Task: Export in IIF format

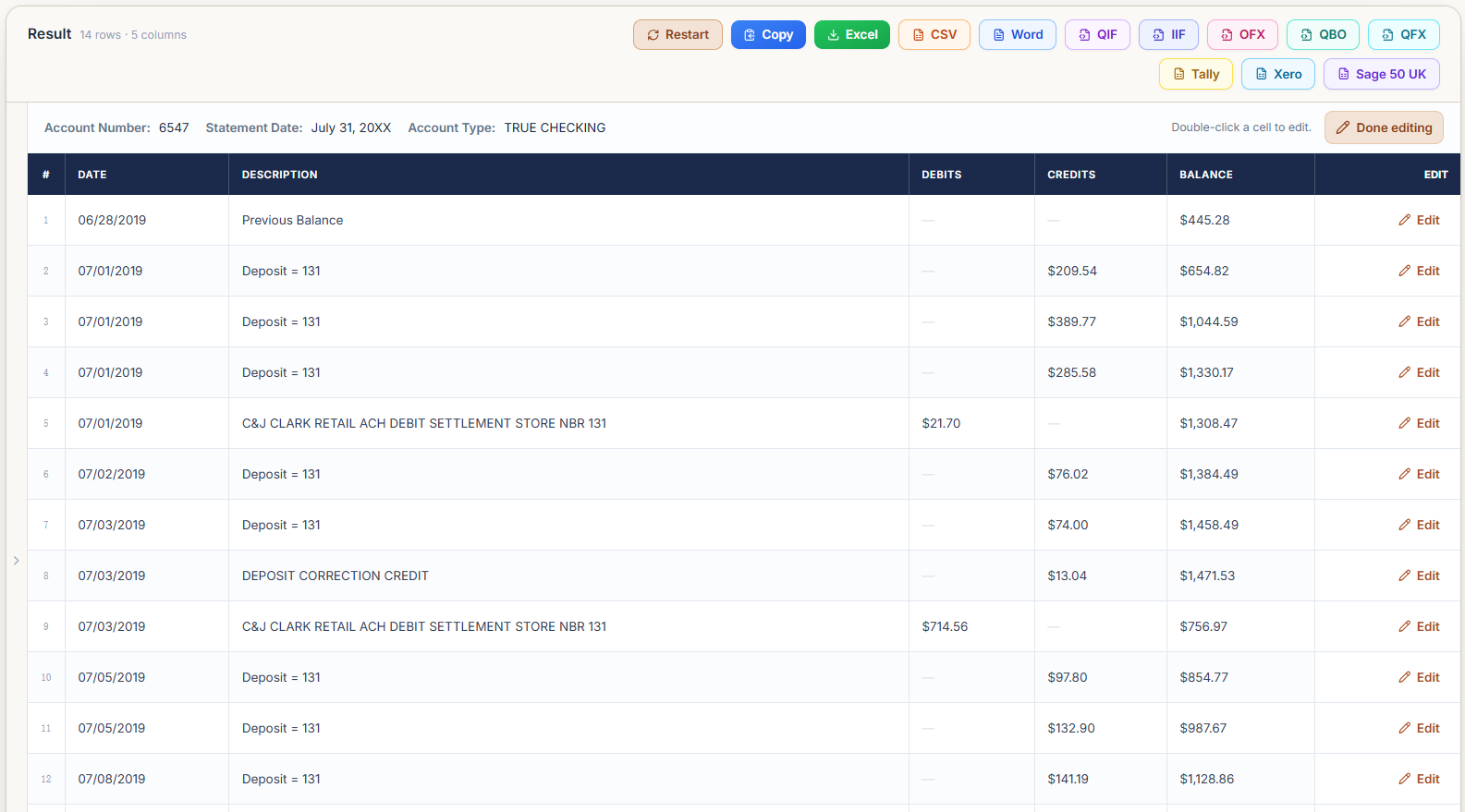Action: [x=1168, y=35]
